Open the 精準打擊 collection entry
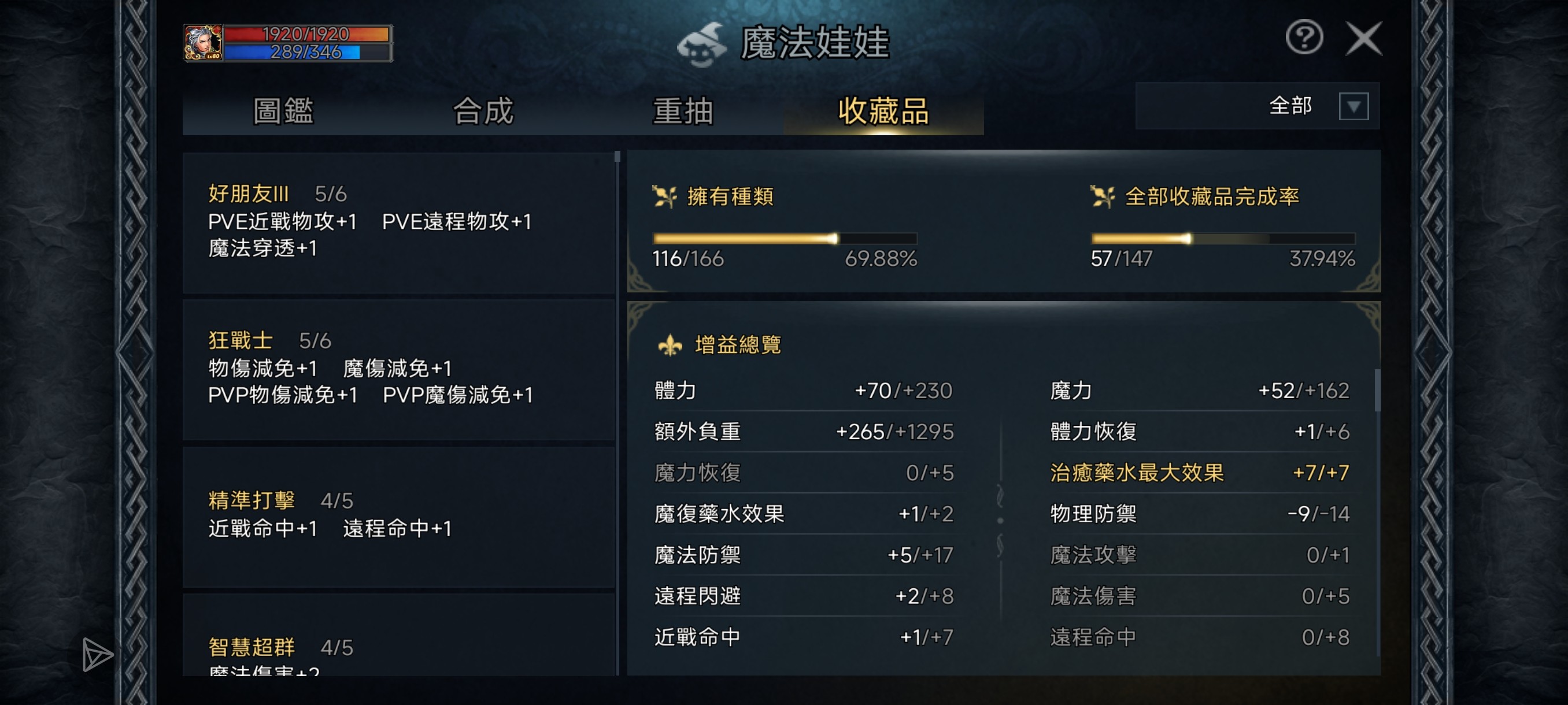Screen dimensions: 1568x705 click(x=399, y=516)
